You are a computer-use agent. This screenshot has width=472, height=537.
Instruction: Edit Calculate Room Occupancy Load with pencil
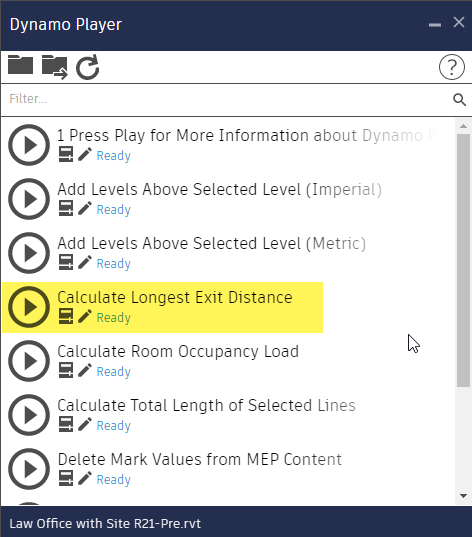point(85,370)
